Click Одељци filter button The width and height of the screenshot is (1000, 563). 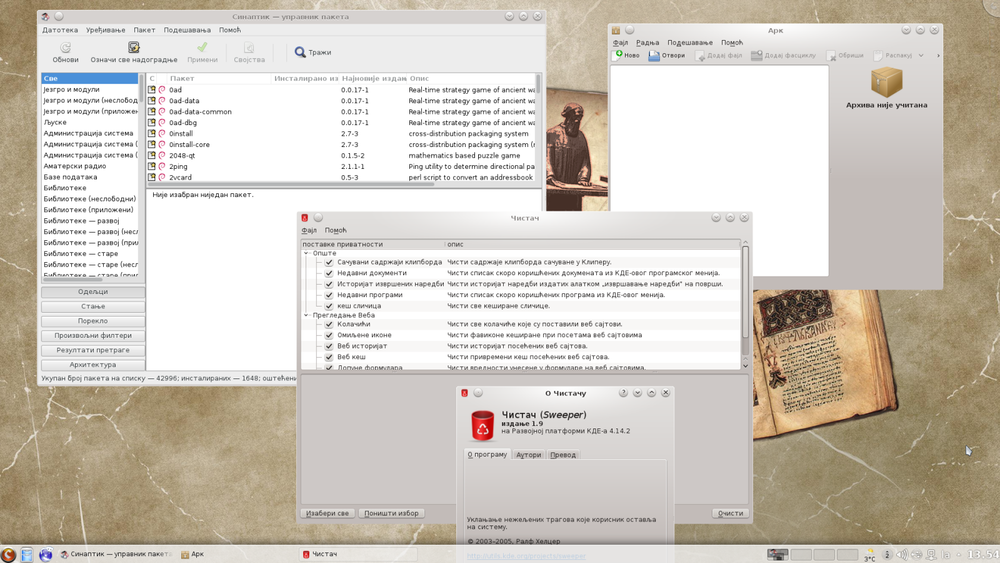tap(92, 291)
